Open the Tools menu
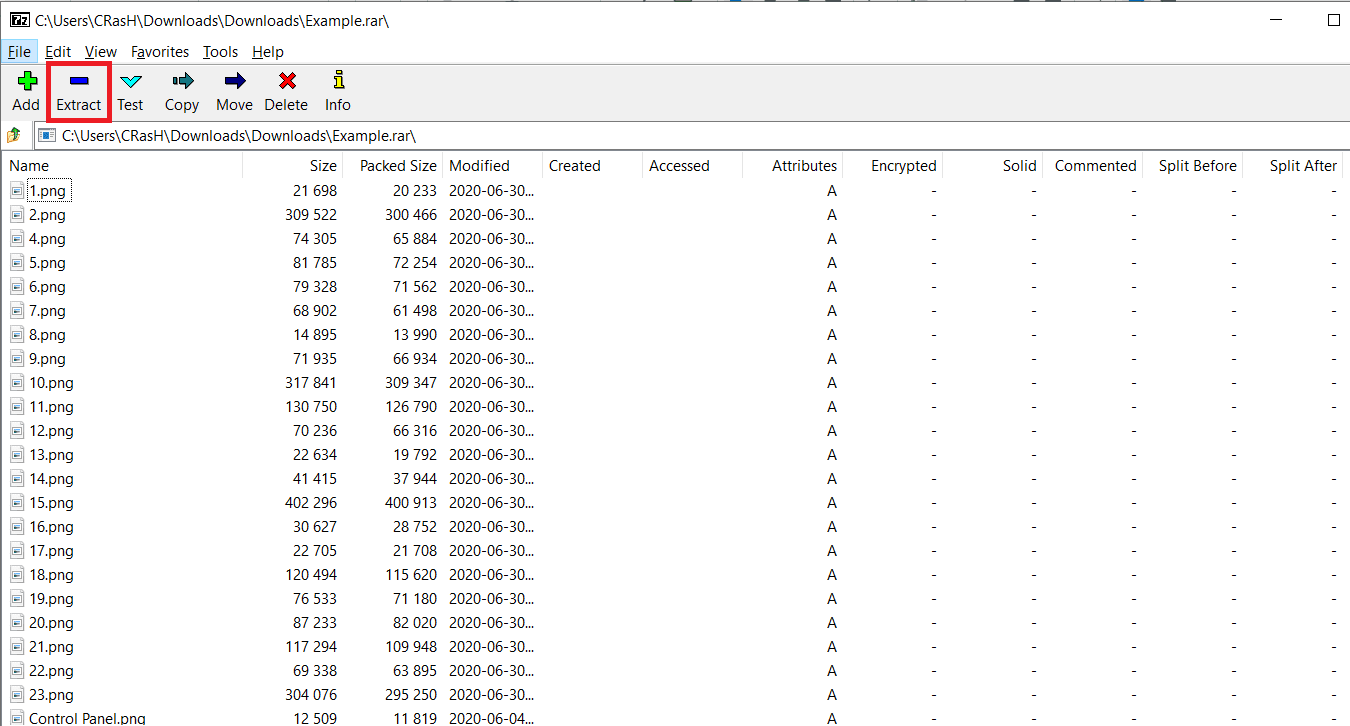1350x726 pixels. (220, 52)
